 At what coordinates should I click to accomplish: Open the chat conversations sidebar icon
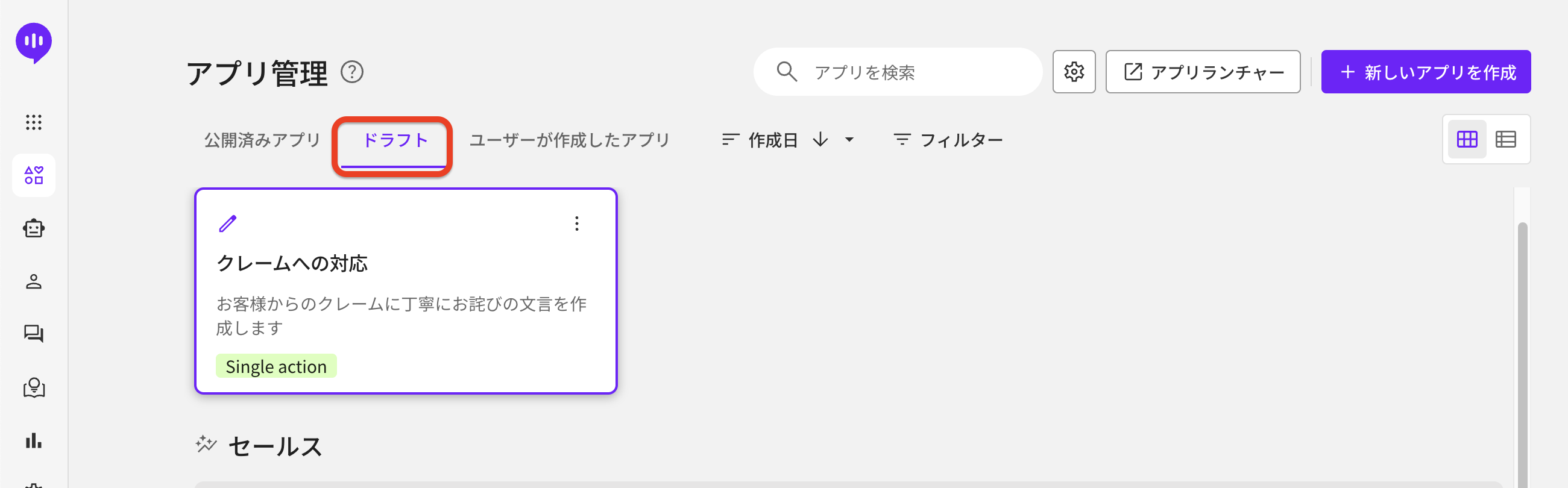click(x=34, y=333)
